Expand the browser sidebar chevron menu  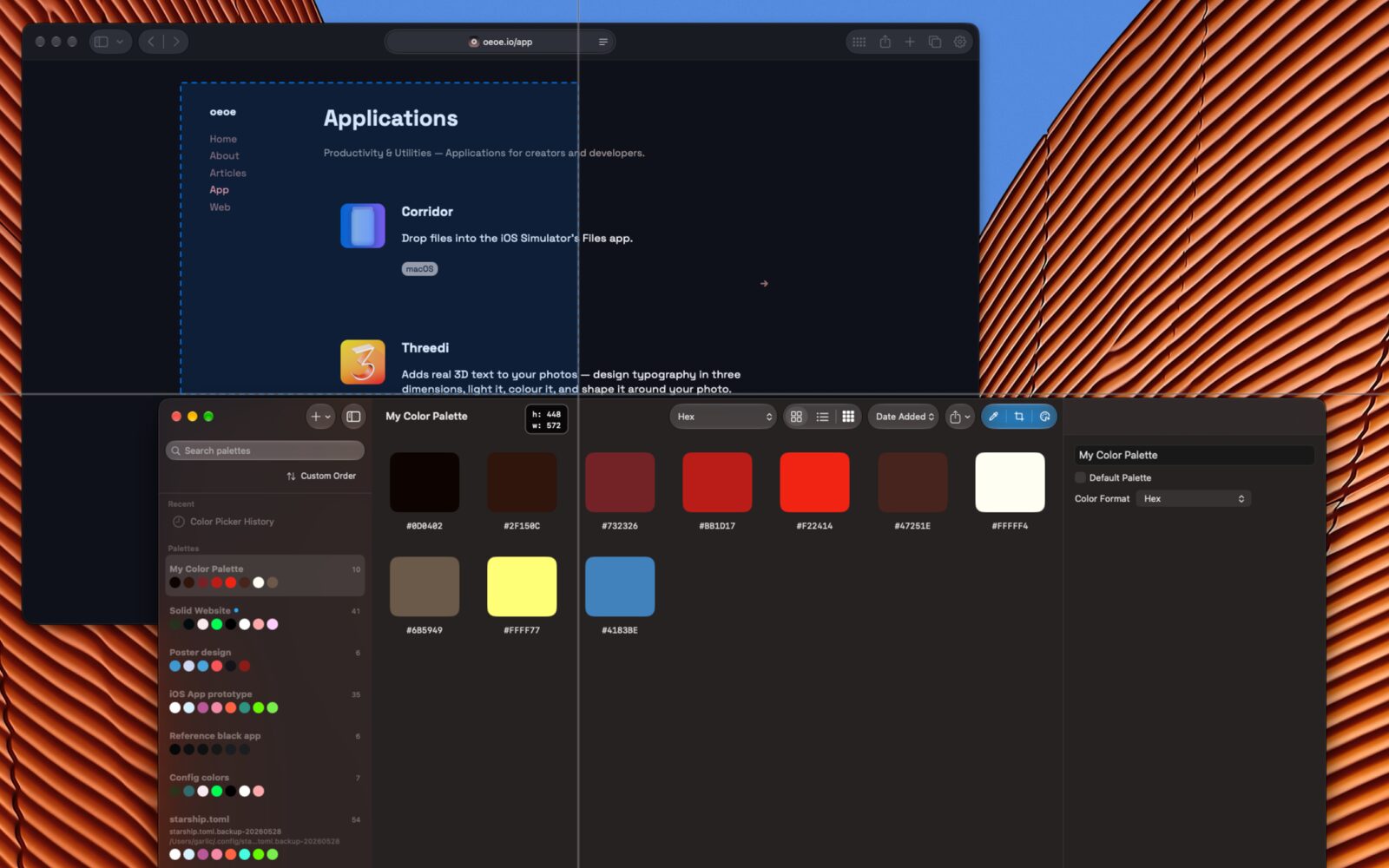click(120, 42)
